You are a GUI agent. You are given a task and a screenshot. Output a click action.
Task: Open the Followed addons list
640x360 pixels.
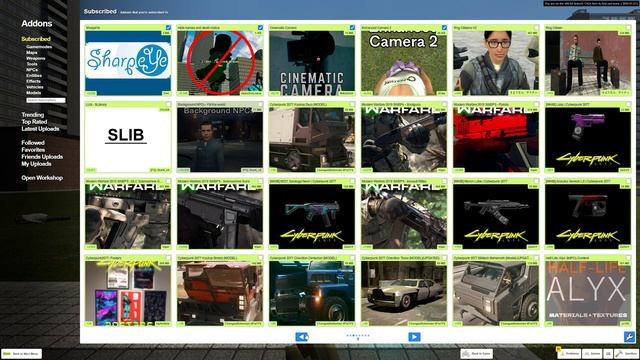(x=33, y=142)
